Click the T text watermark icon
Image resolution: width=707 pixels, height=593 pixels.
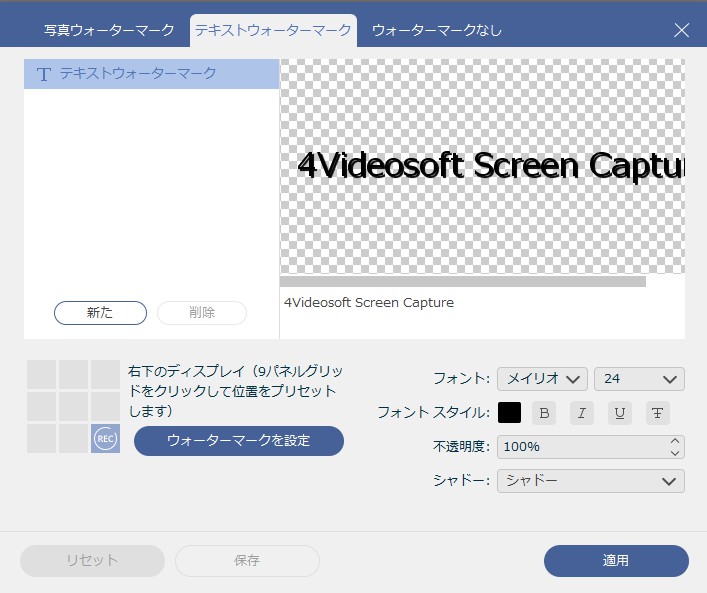(x=44, y=74)
